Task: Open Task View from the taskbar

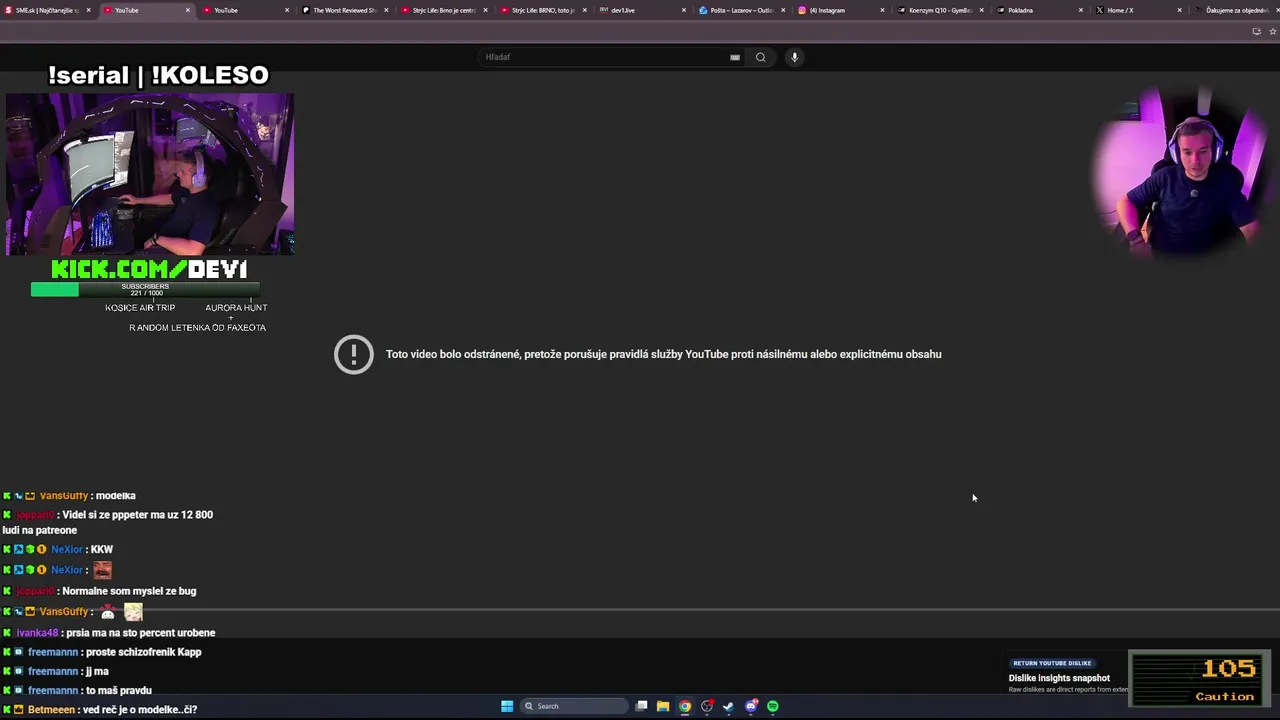Action: tap(641, 706)
